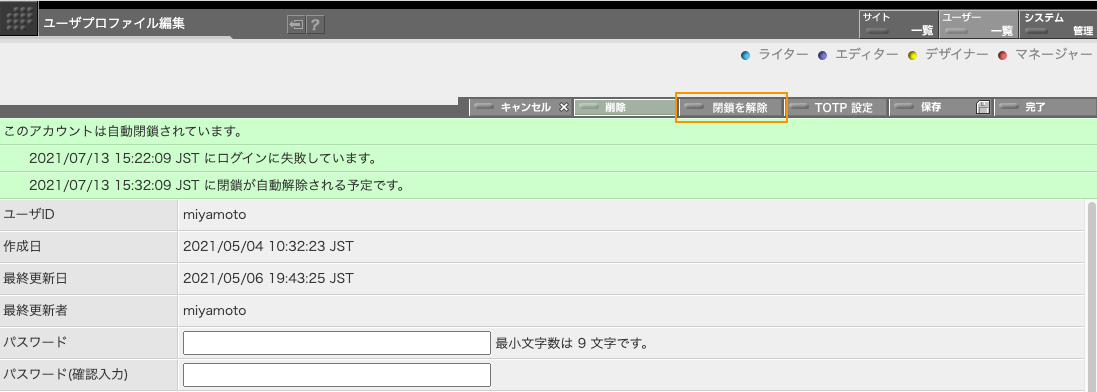
Task: Click the yellow デザイナー role dot
Action: click(x=912, y=55)
